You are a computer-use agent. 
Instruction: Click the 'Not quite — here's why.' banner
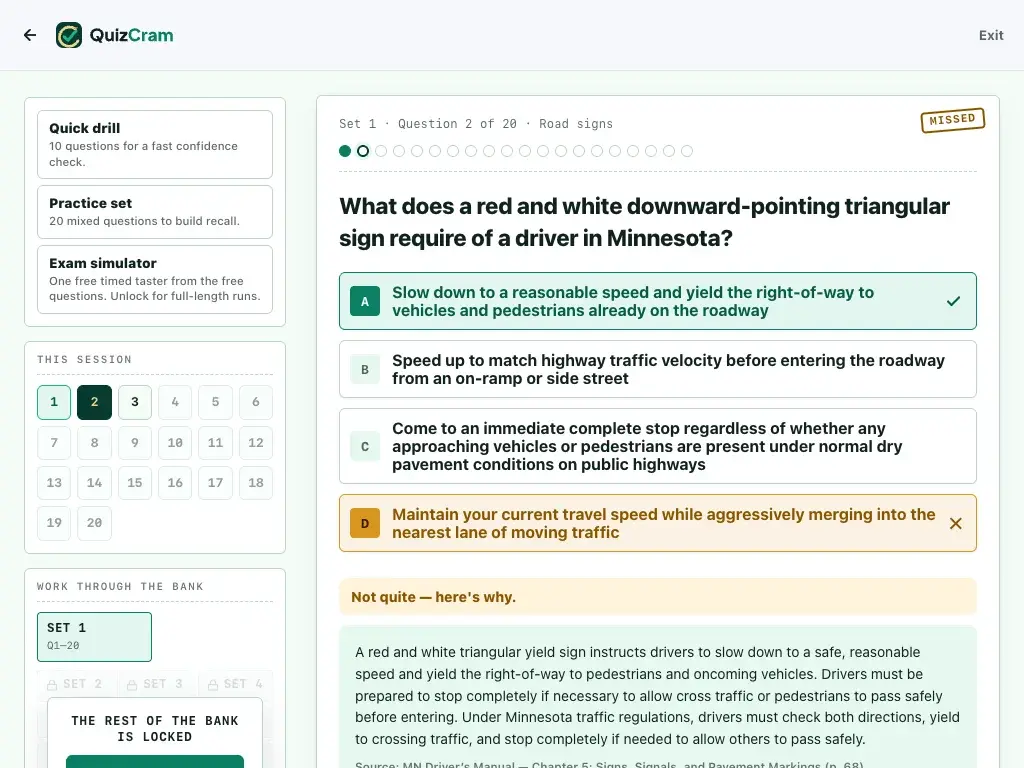pyautogui.click(x=658, y=597)
